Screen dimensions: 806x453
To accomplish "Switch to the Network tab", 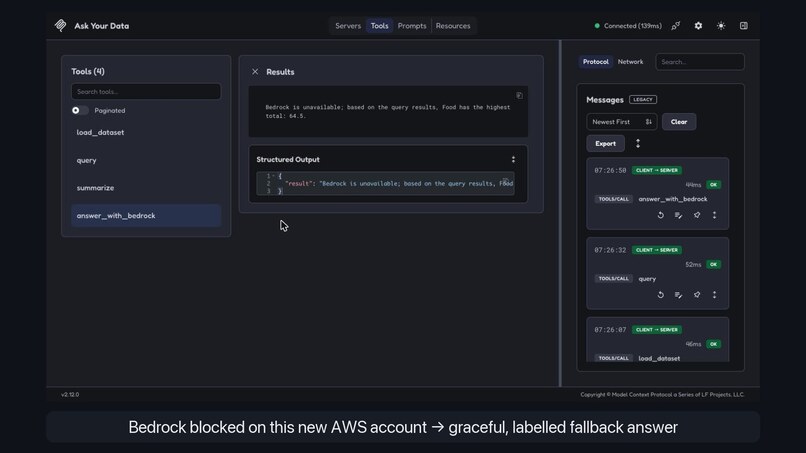I will coord(630,62).
